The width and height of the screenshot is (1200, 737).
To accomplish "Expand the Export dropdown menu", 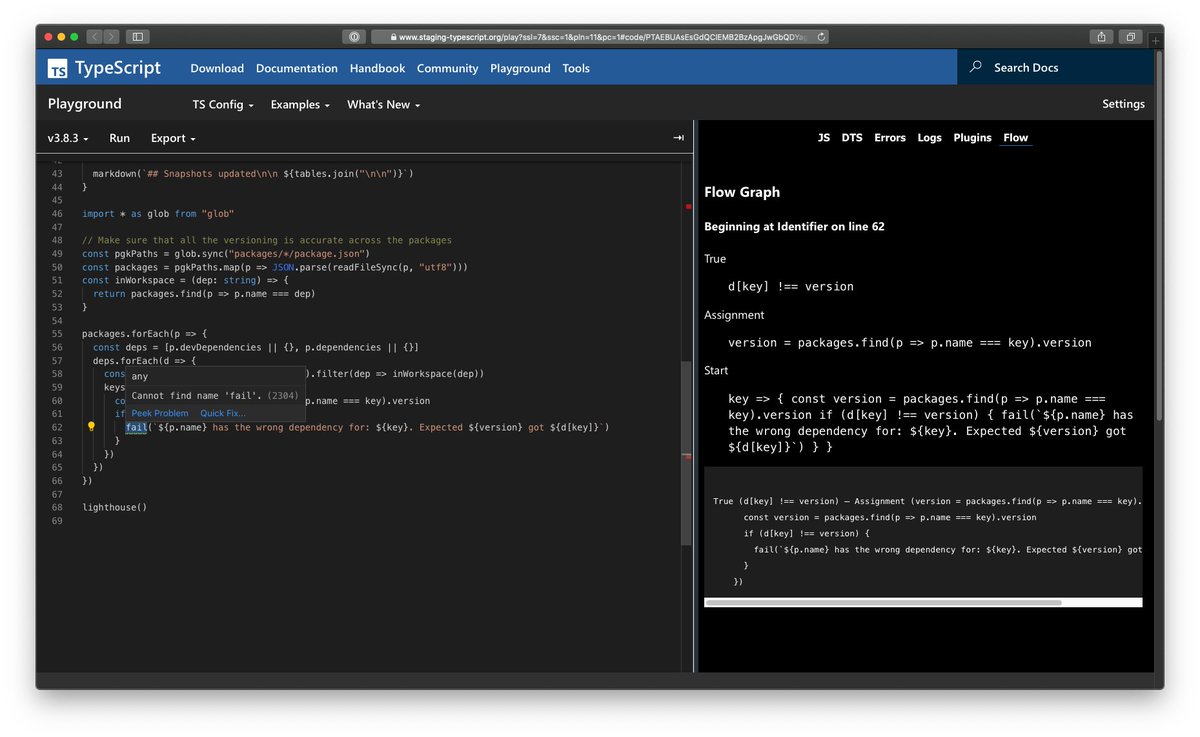I will [x=173, y=138].
